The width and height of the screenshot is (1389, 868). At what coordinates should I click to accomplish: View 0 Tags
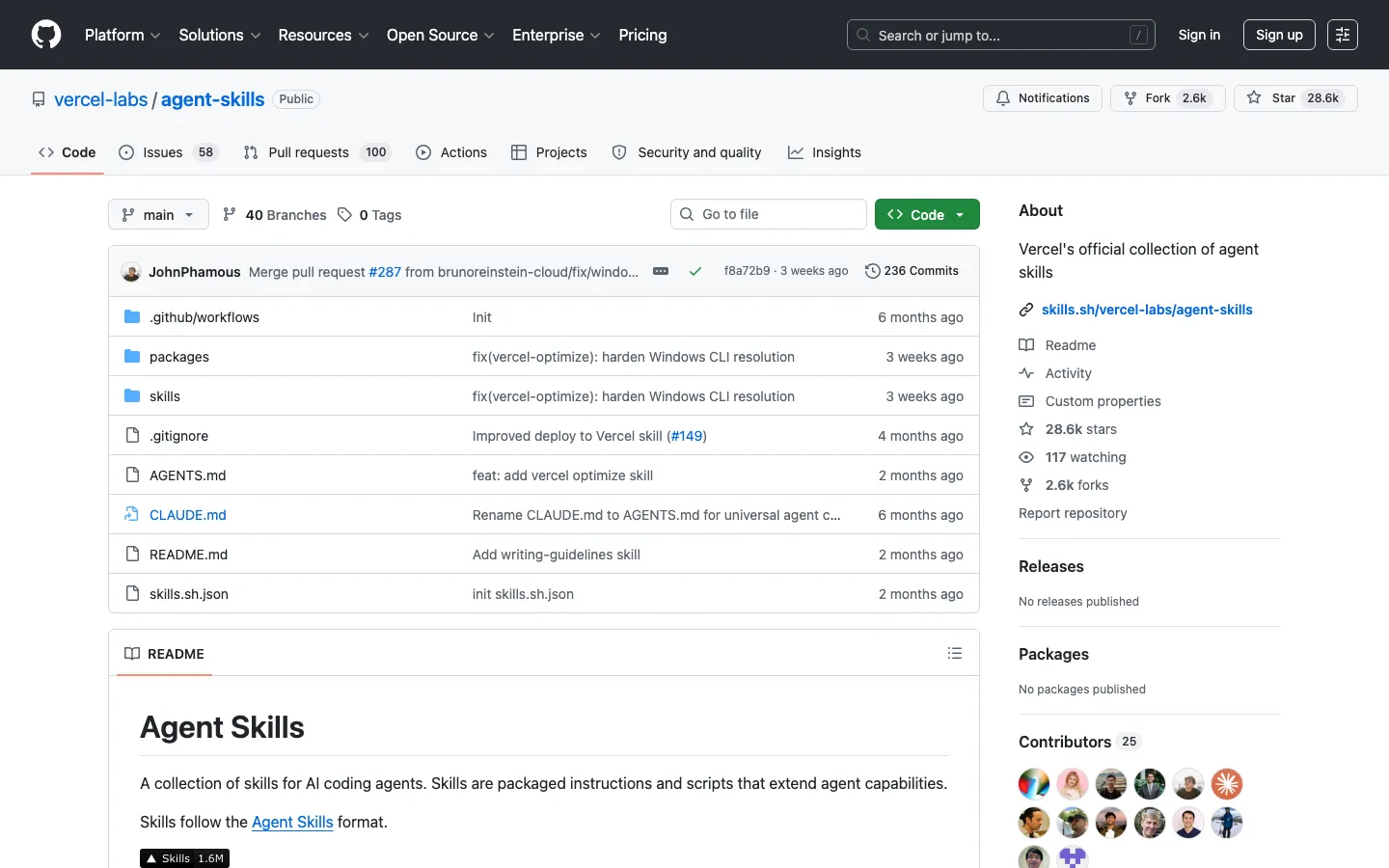coord(369,215)
